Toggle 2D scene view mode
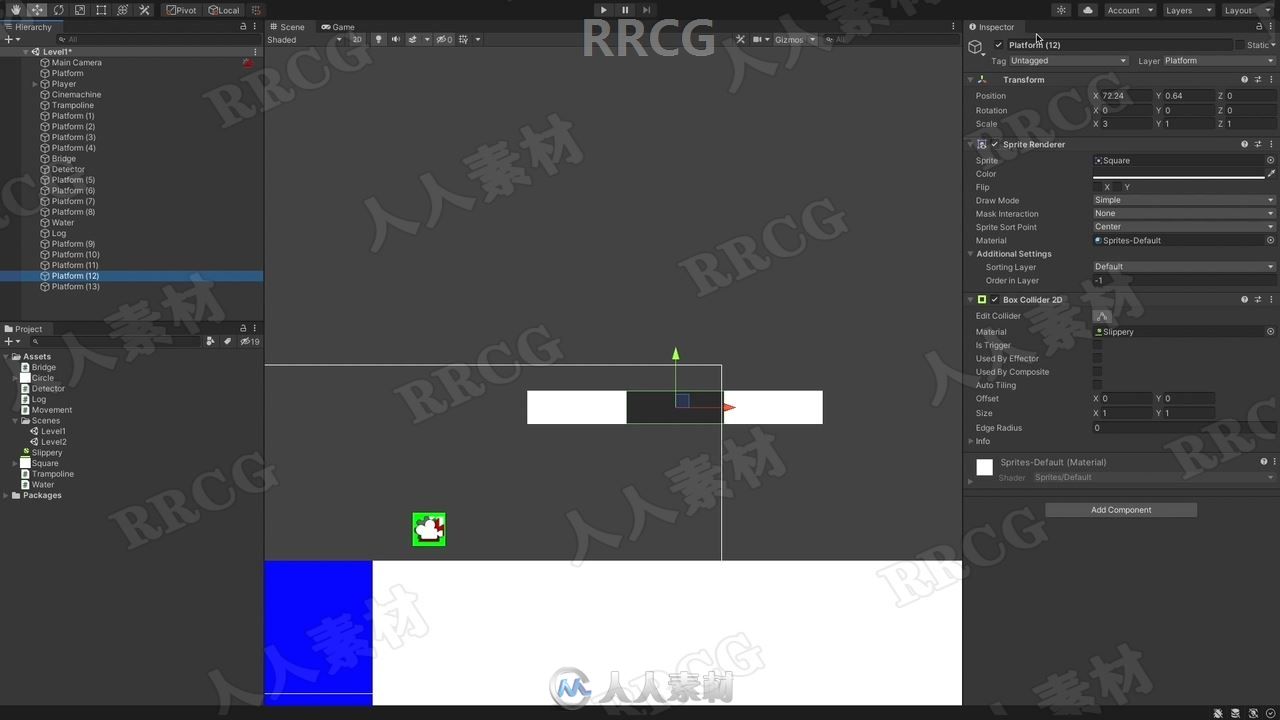The width and height of the screenshot is (1280, 720). coord(357,39)
